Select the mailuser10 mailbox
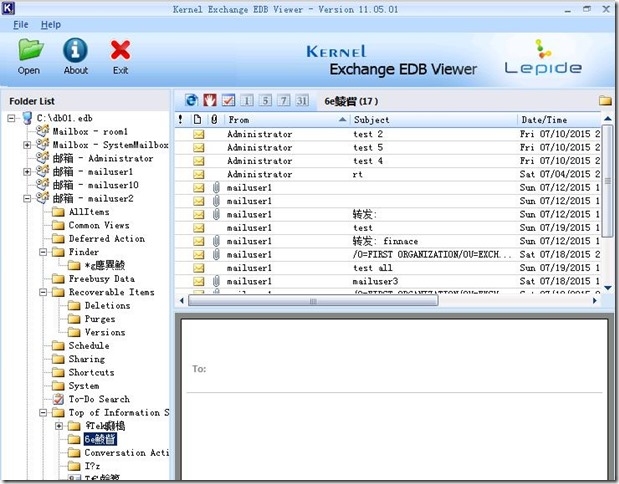 (x=95, y=185)
